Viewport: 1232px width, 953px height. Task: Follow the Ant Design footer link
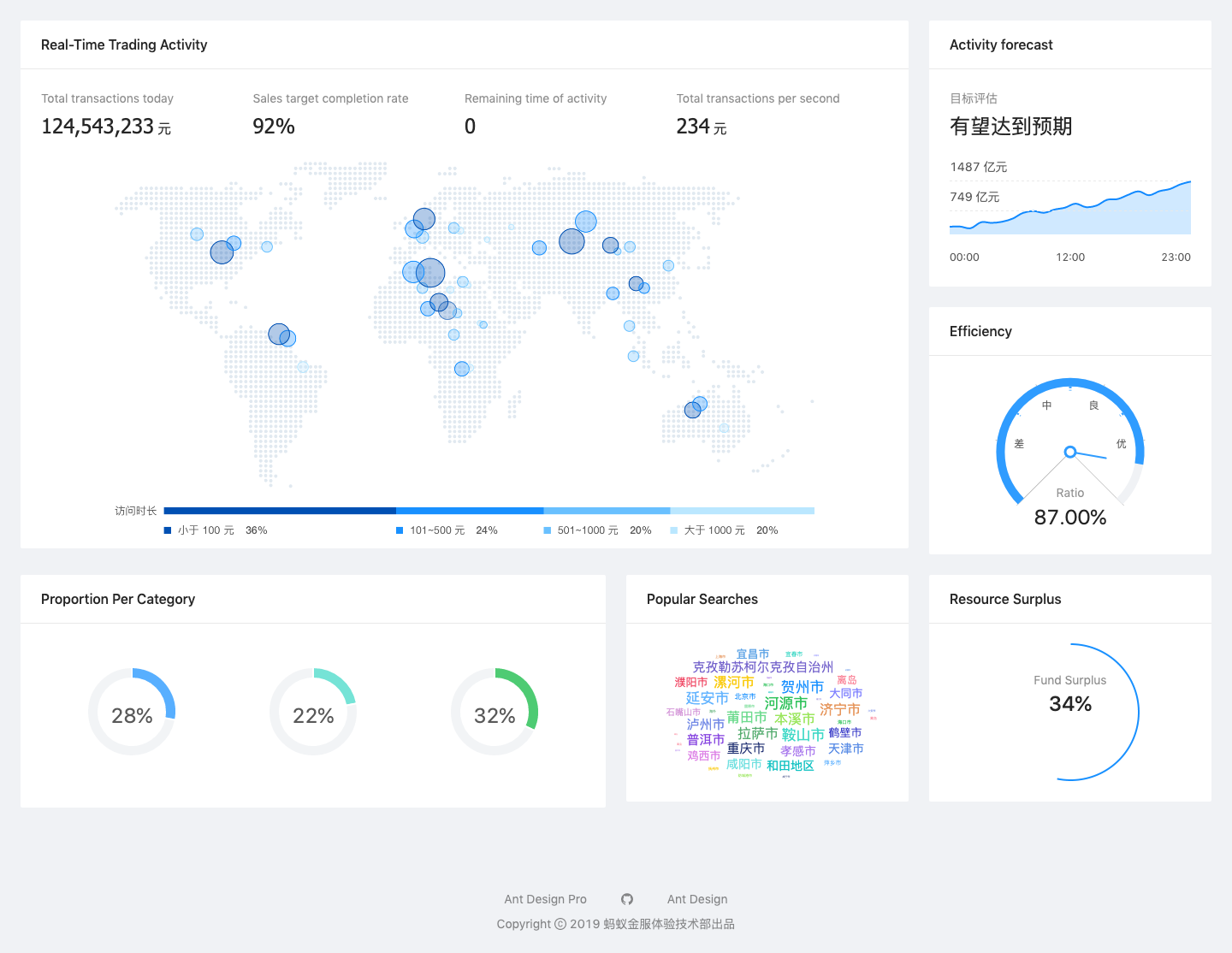tap(697, 899)
